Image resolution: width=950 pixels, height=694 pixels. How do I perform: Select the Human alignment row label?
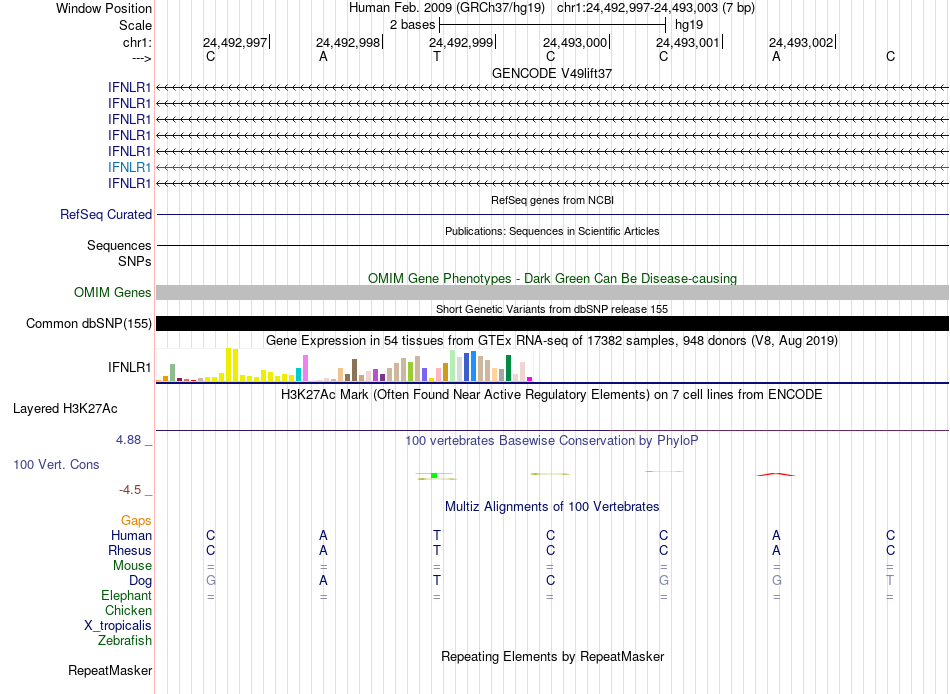[131, 535]
